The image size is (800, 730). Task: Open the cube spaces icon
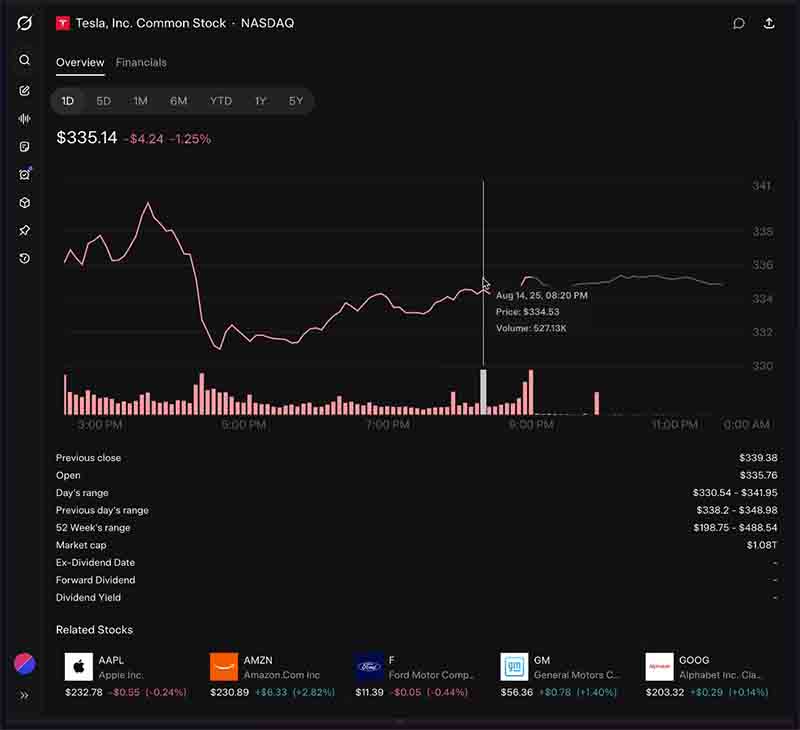pyautogui.click(x=24, y=203)
